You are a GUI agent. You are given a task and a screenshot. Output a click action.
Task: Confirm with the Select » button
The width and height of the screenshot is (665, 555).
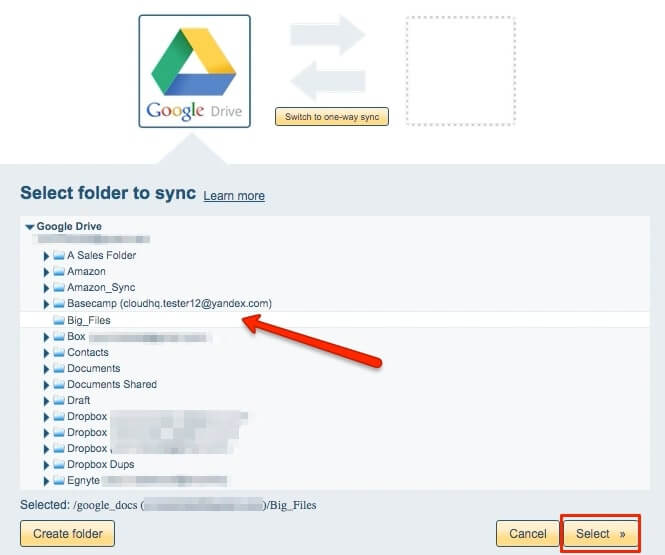(x=601, y=533)
